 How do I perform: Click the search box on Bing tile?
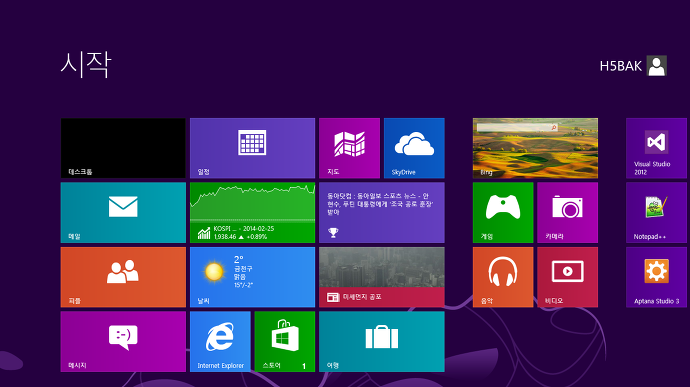click(x=518, y=127)
